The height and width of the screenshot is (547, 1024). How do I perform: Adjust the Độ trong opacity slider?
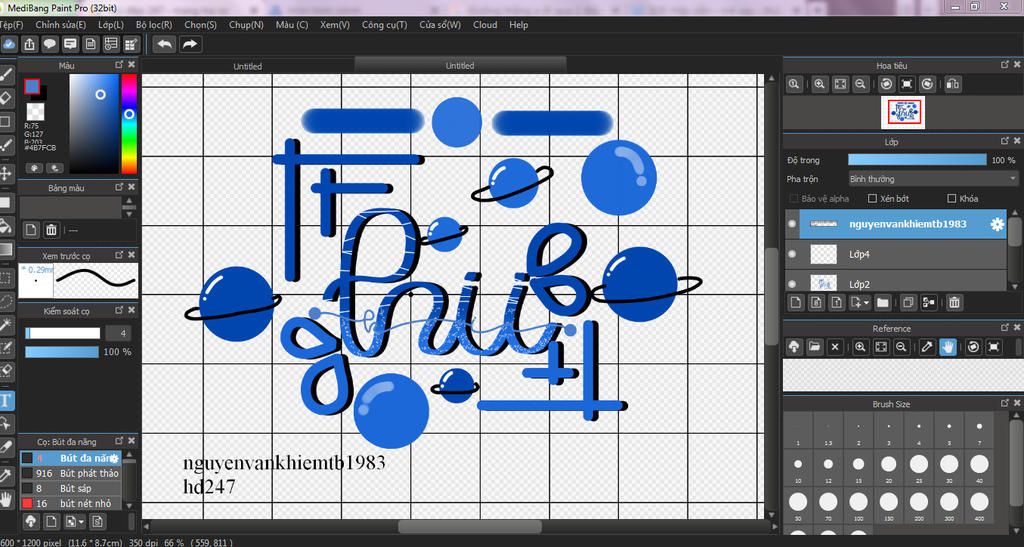pos(917,160)
